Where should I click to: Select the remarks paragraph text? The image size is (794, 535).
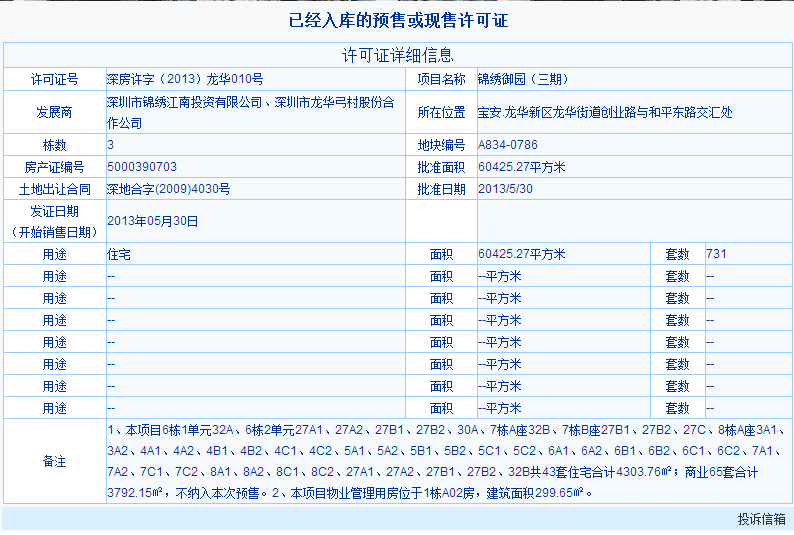[x=447, y=461]
